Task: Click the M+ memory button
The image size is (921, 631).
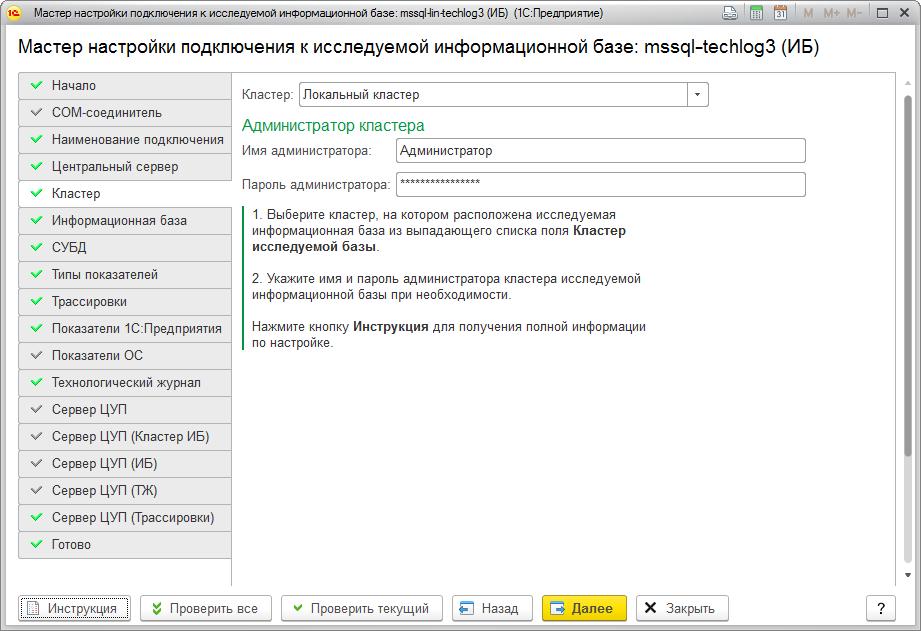Action: 831,13
